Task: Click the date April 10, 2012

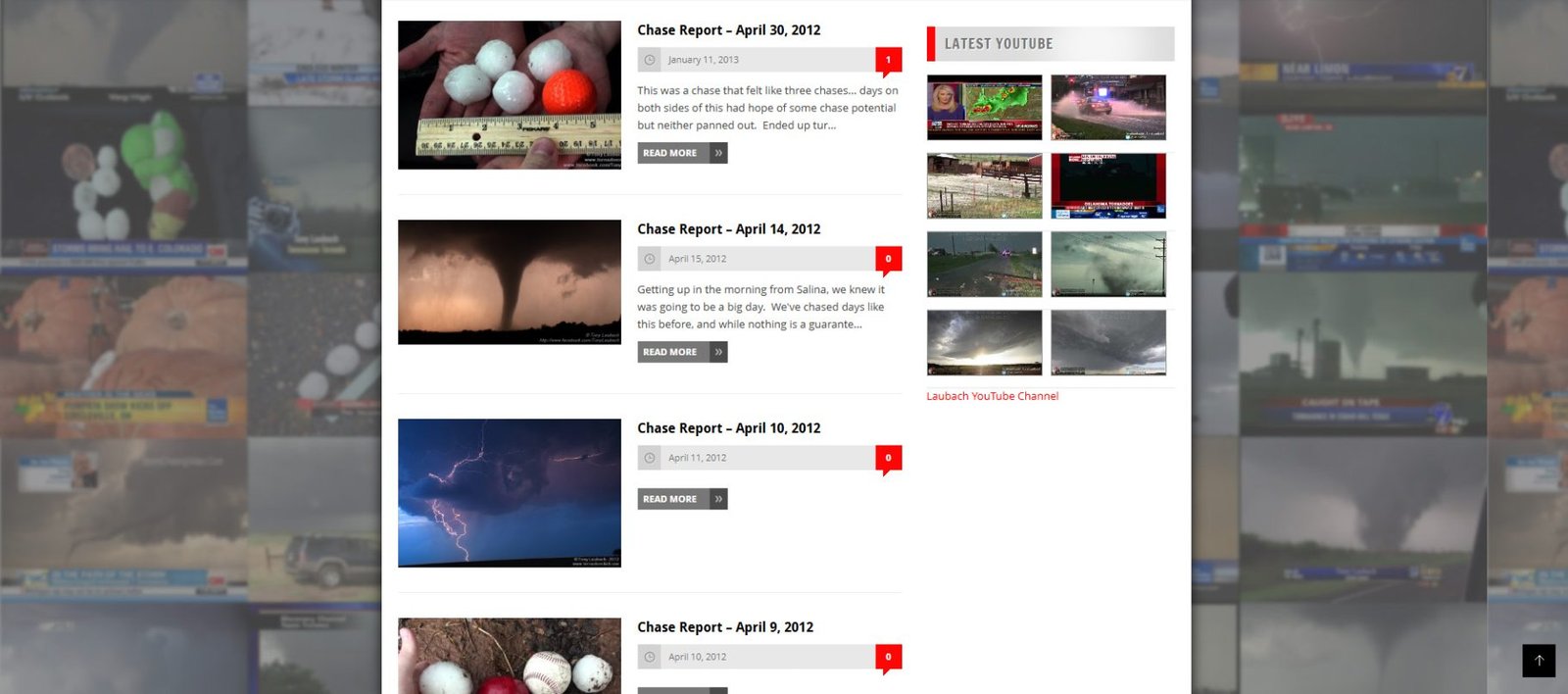Action: tap(698, 657)
